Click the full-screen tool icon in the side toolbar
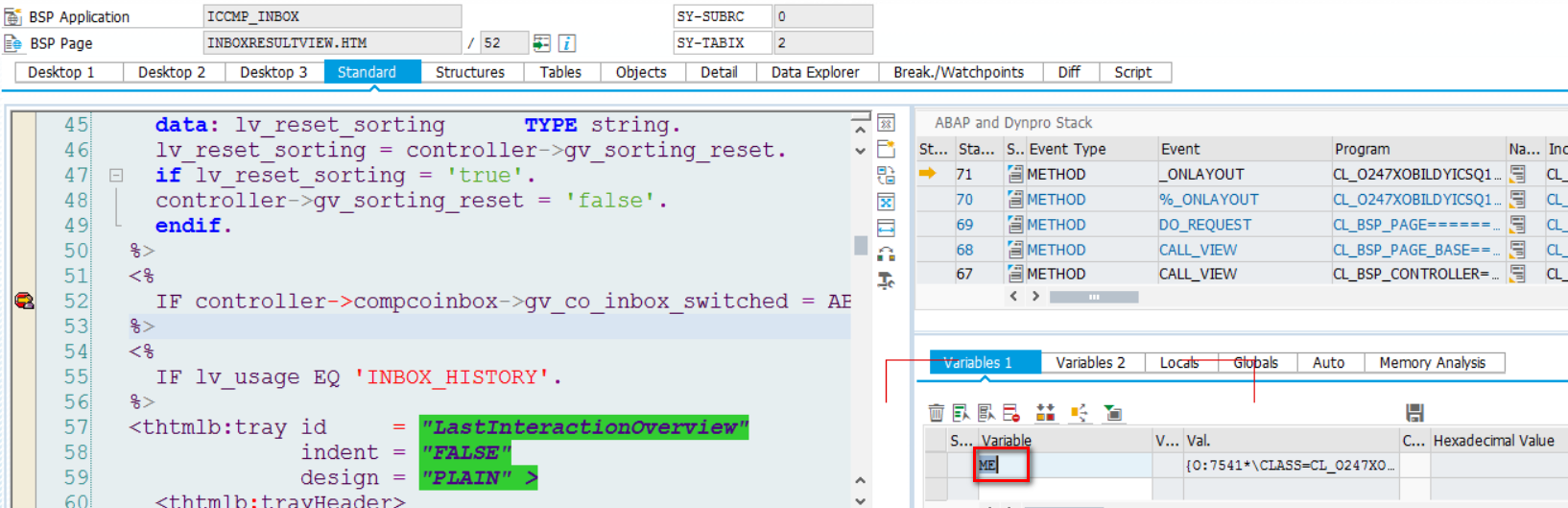 click(887, 202)
